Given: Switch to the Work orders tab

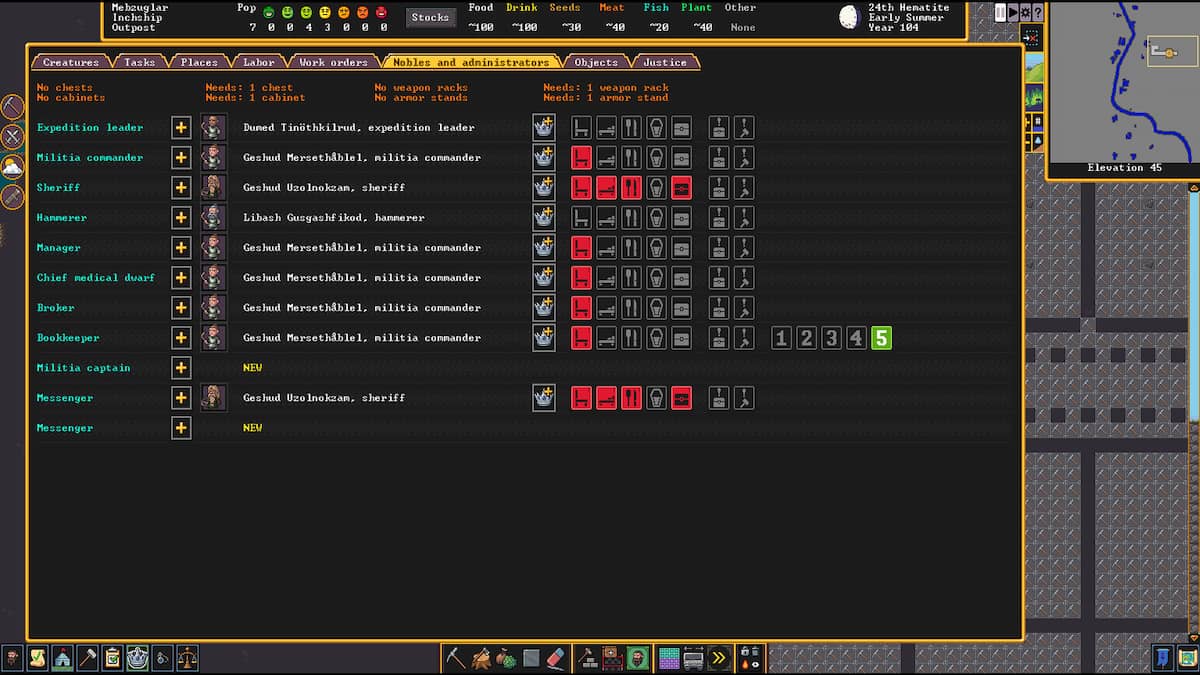Looking at the screenshot, I should point(333,62).
